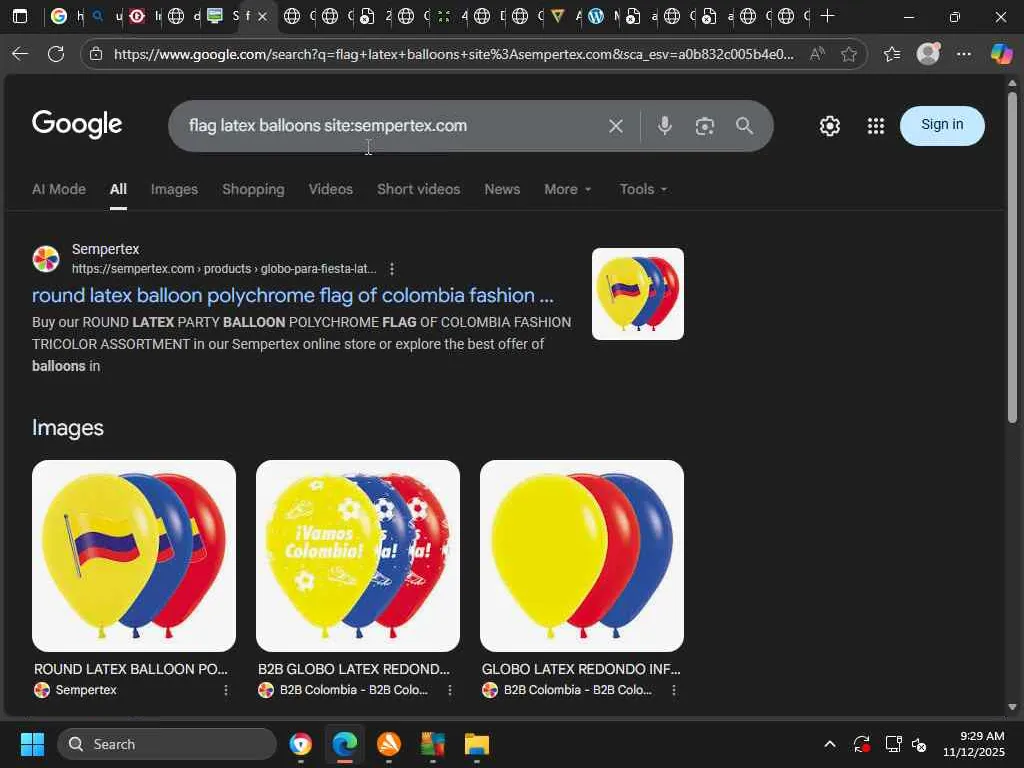Switch to Images results tab
This screenshot has height=768, width=1024.
click(x=174, y=189)
